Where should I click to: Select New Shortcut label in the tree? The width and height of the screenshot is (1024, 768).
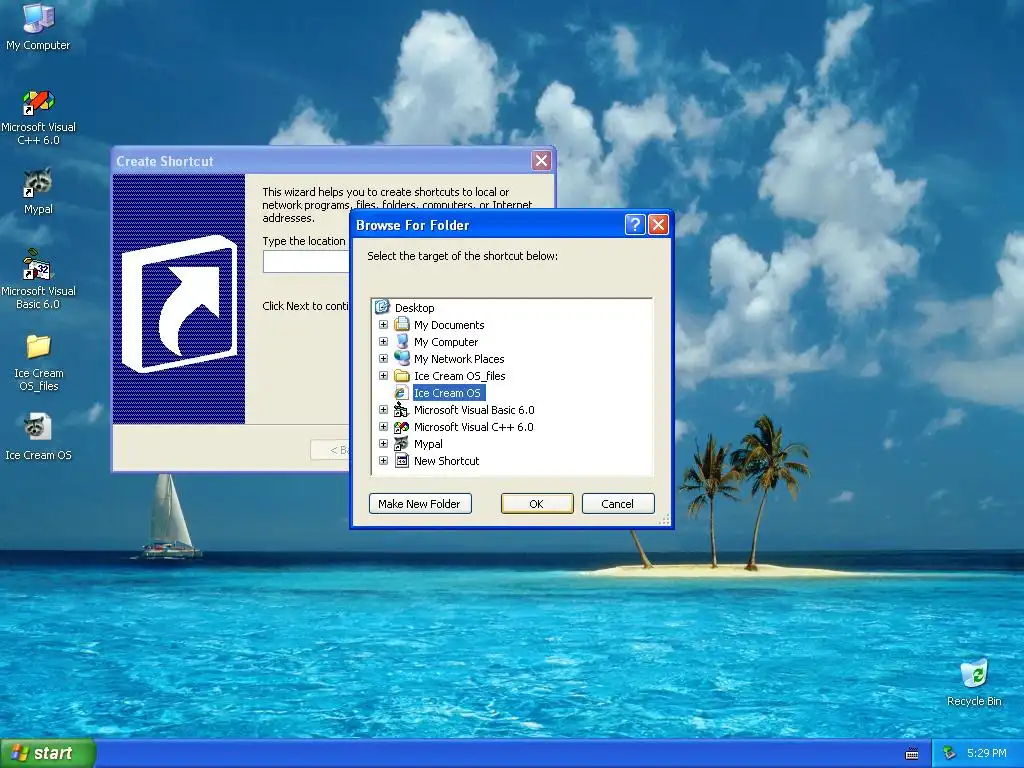pos(447,460)
